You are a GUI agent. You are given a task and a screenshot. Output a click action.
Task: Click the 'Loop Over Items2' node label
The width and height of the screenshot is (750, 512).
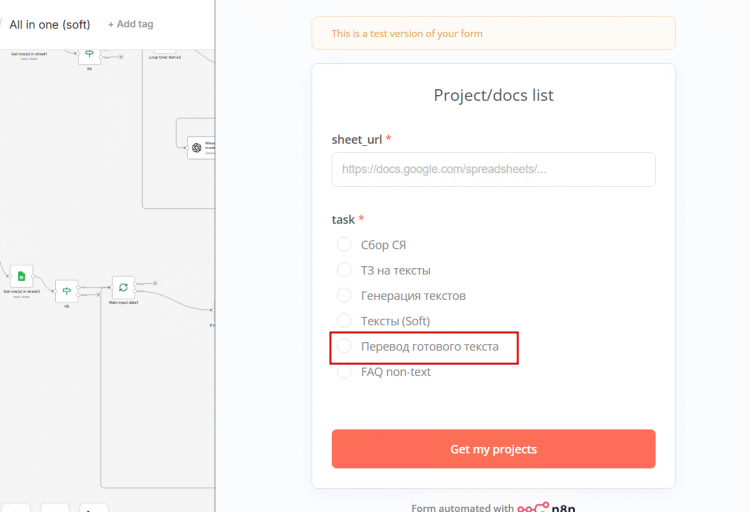[x=165, y=57]
